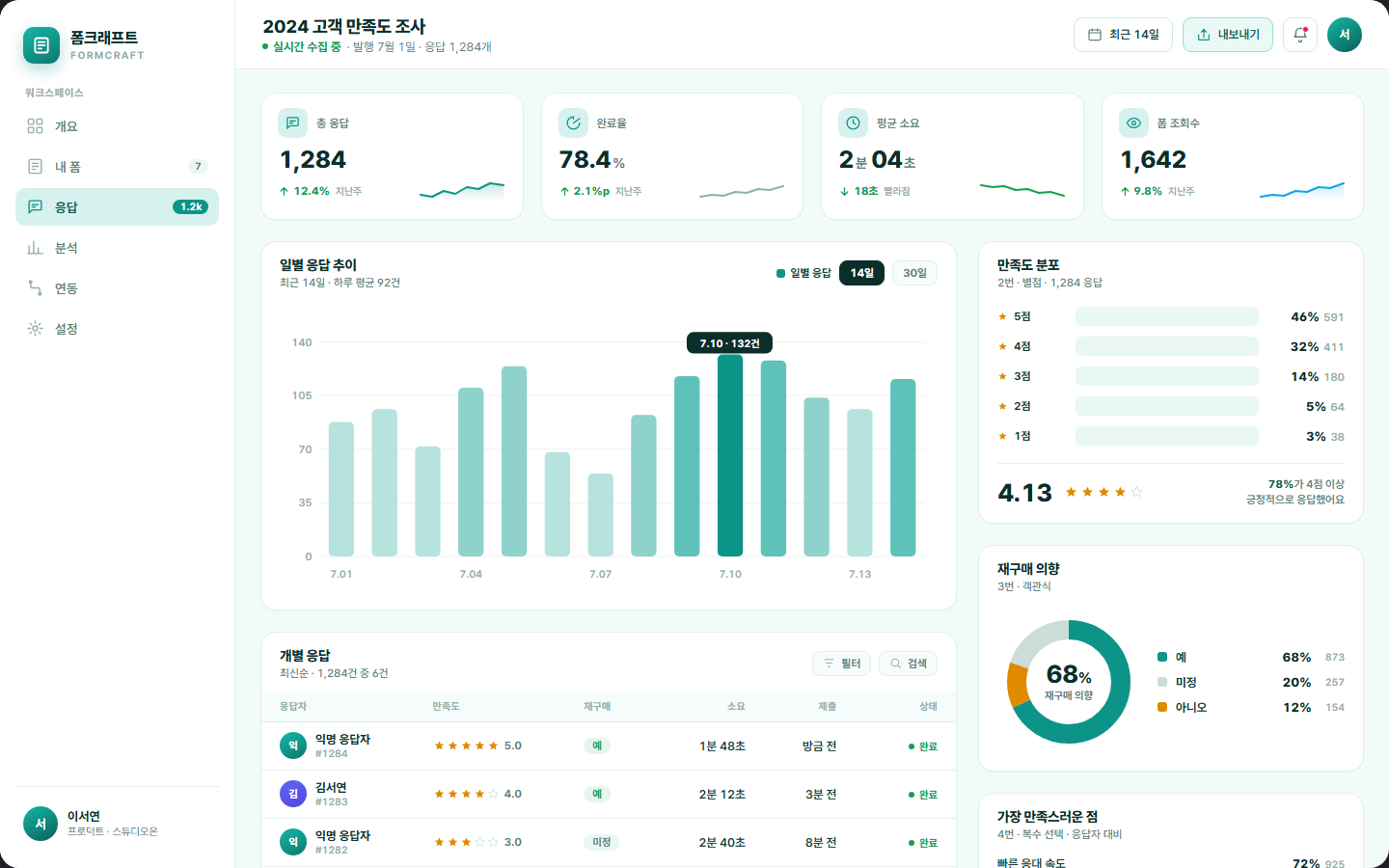The height and width of the screenshot is (868, 1389).
Task: Click the 폼크래프트 logo icon
Action: [x=41, y=45]
